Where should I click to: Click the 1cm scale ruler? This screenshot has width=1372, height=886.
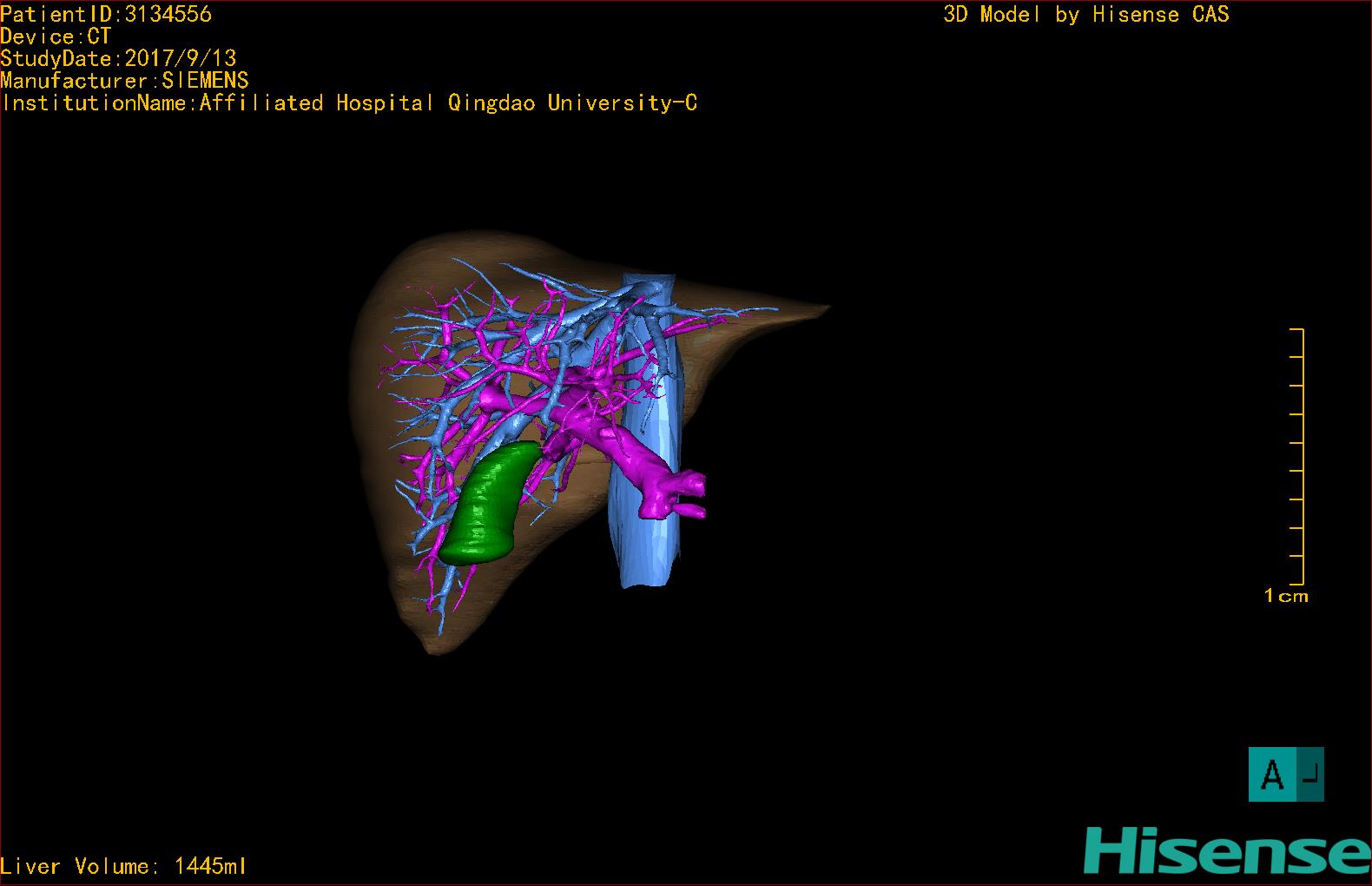point(1296,457)
